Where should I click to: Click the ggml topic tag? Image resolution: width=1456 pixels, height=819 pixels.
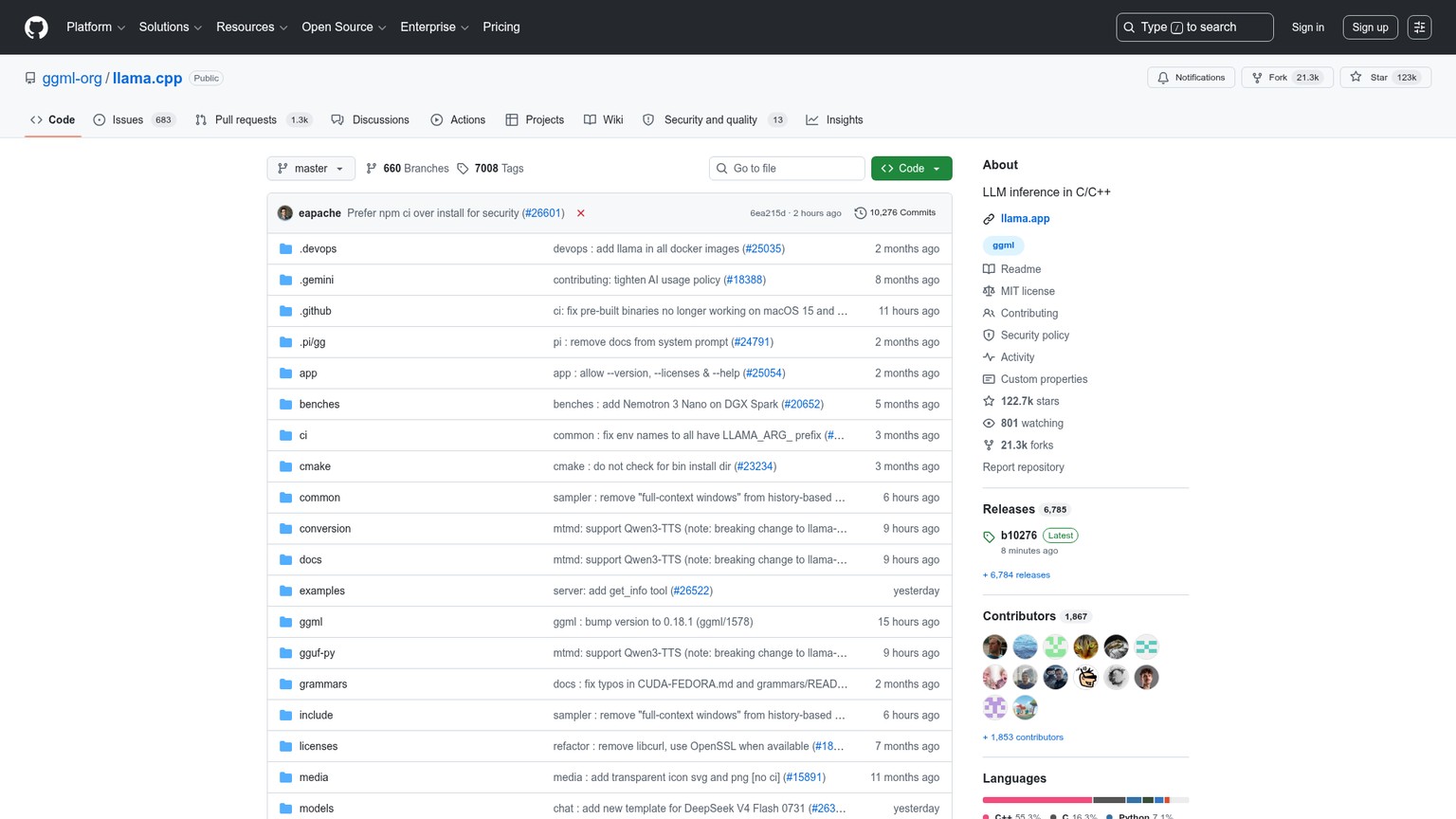[x=1003, y=246]
